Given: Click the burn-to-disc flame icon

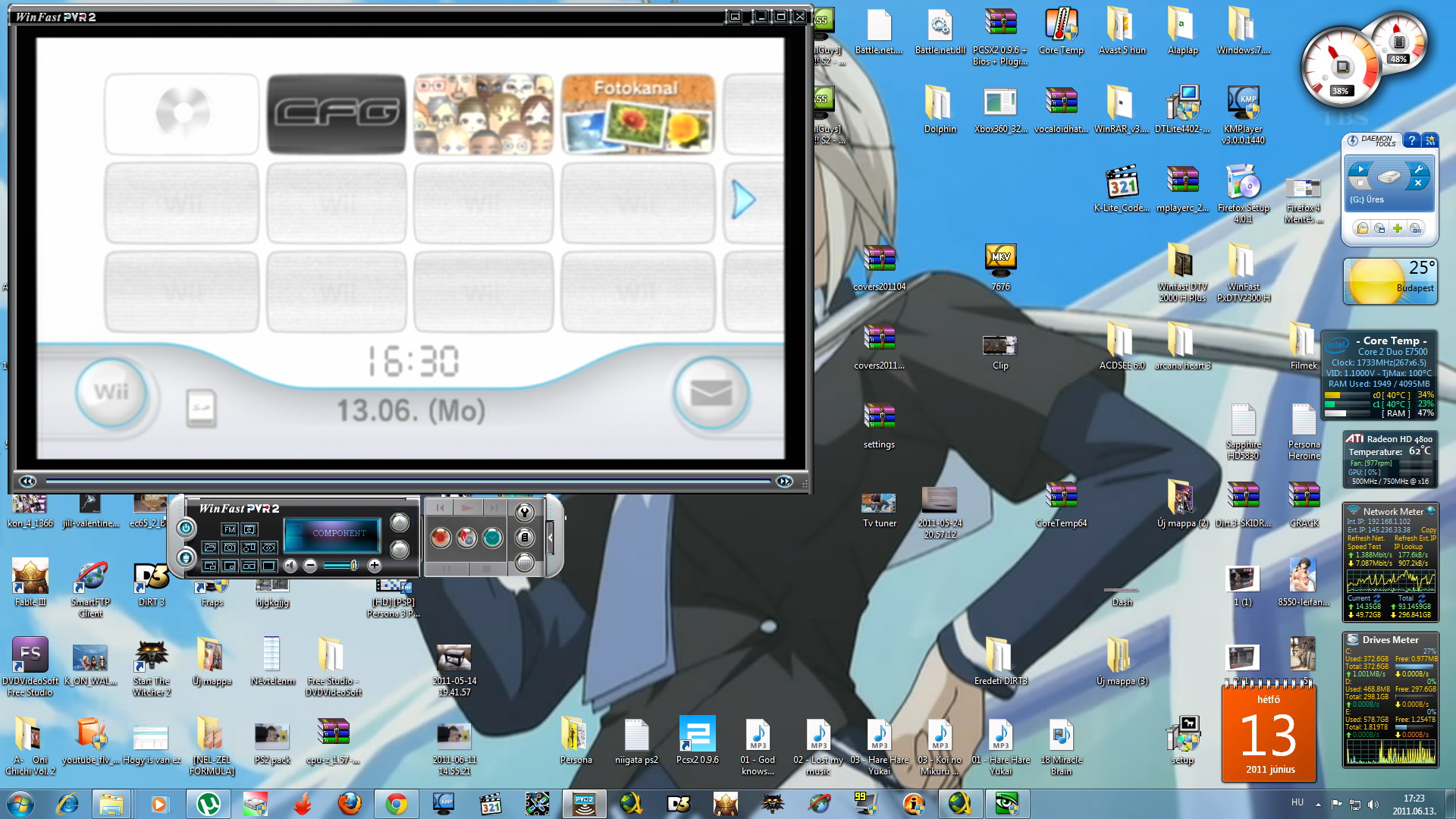Looking at the screenshot, I should (466, 538).
